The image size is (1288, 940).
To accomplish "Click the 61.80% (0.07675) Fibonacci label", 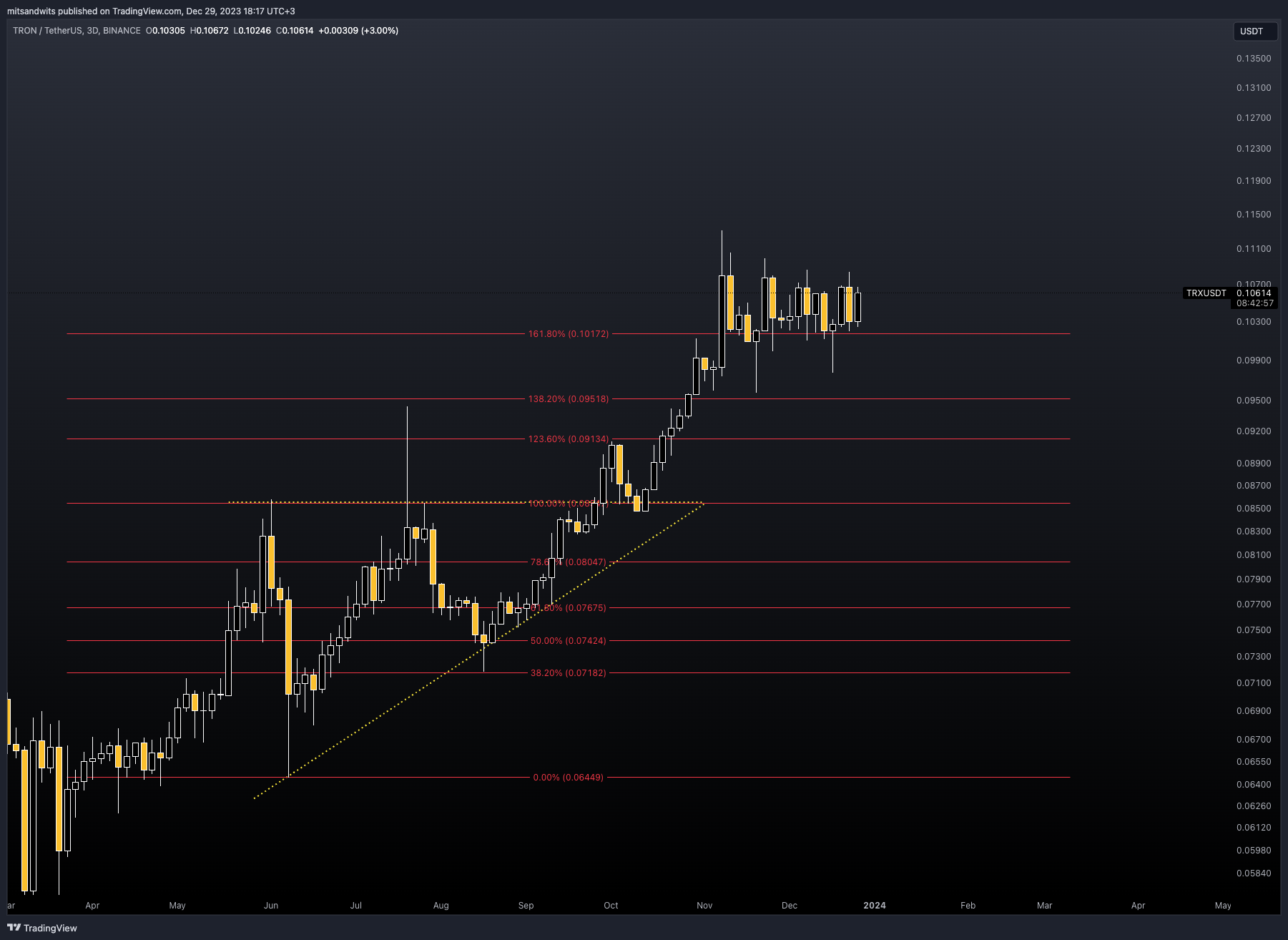I will click(x=569, y=608).
